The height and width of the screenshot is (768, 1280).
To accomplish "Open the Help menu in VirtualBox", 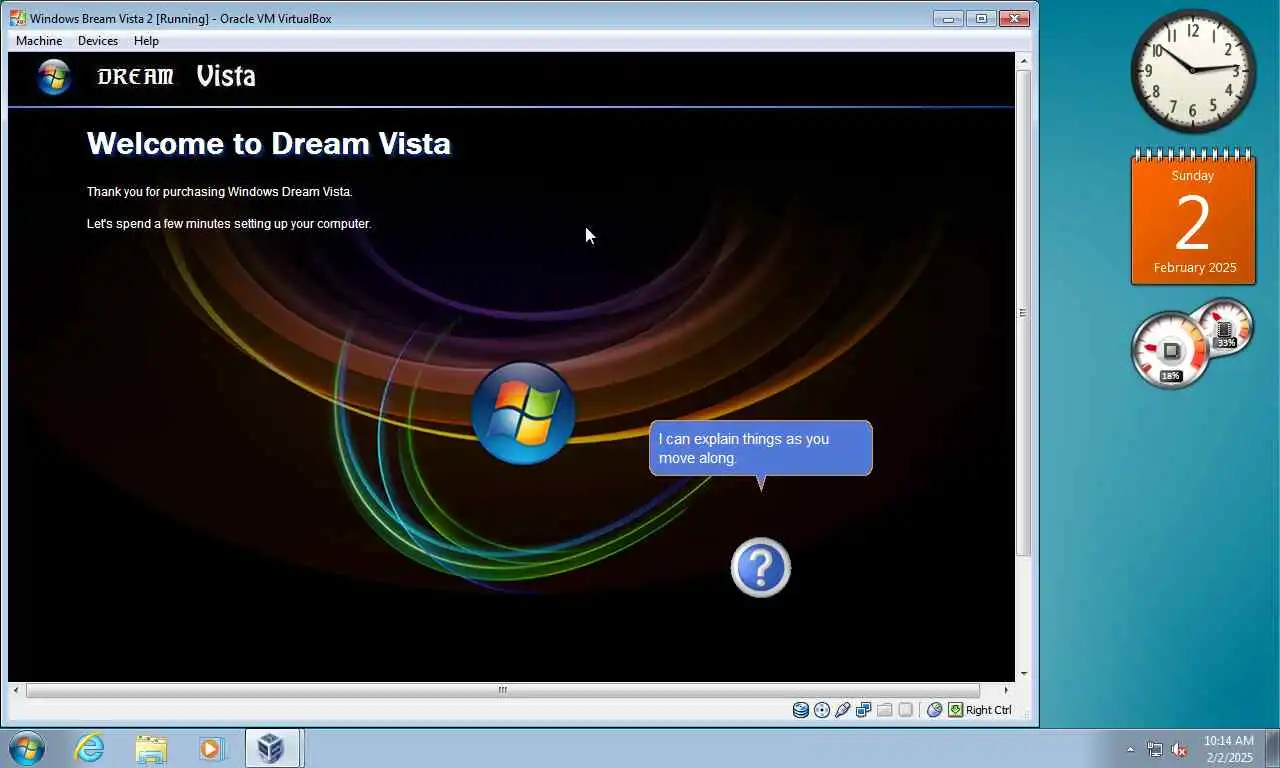I will click(x=146, y=41).
